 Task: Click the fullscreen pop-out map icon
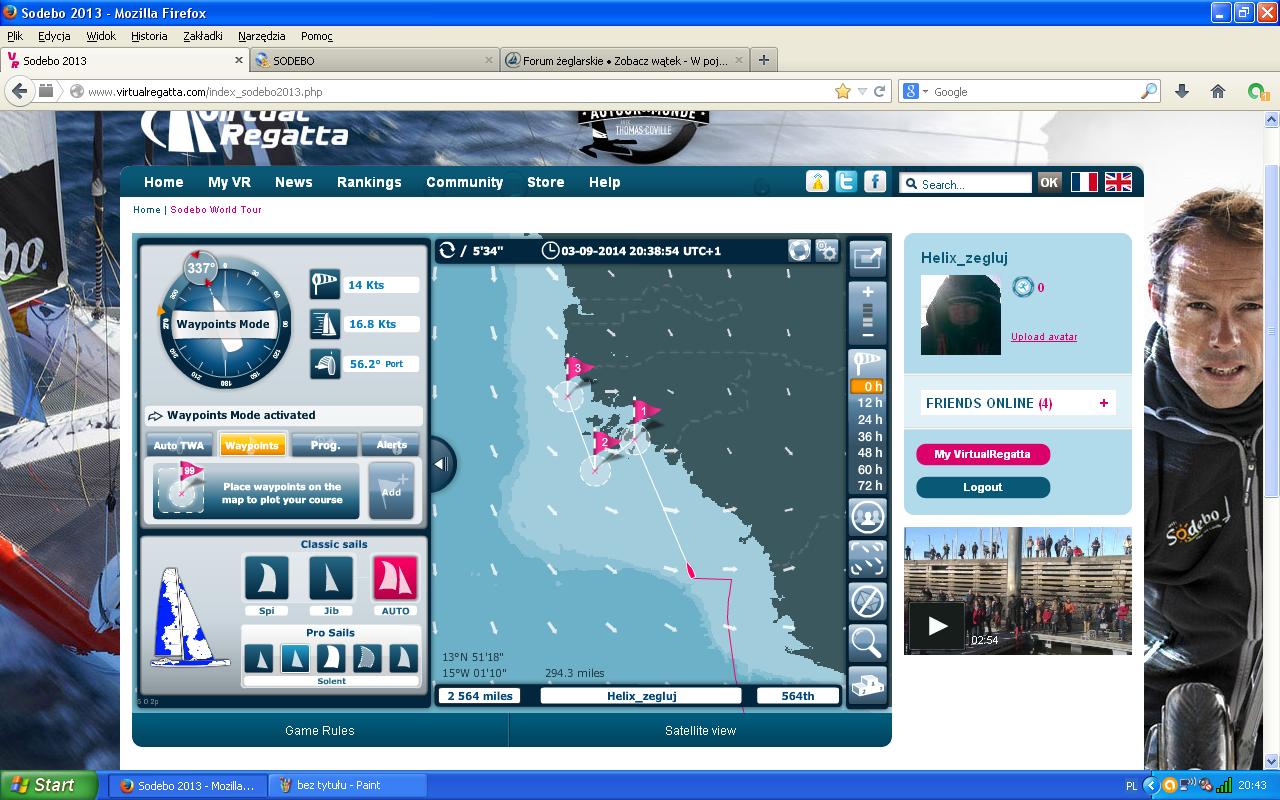(x=867, y=259)
